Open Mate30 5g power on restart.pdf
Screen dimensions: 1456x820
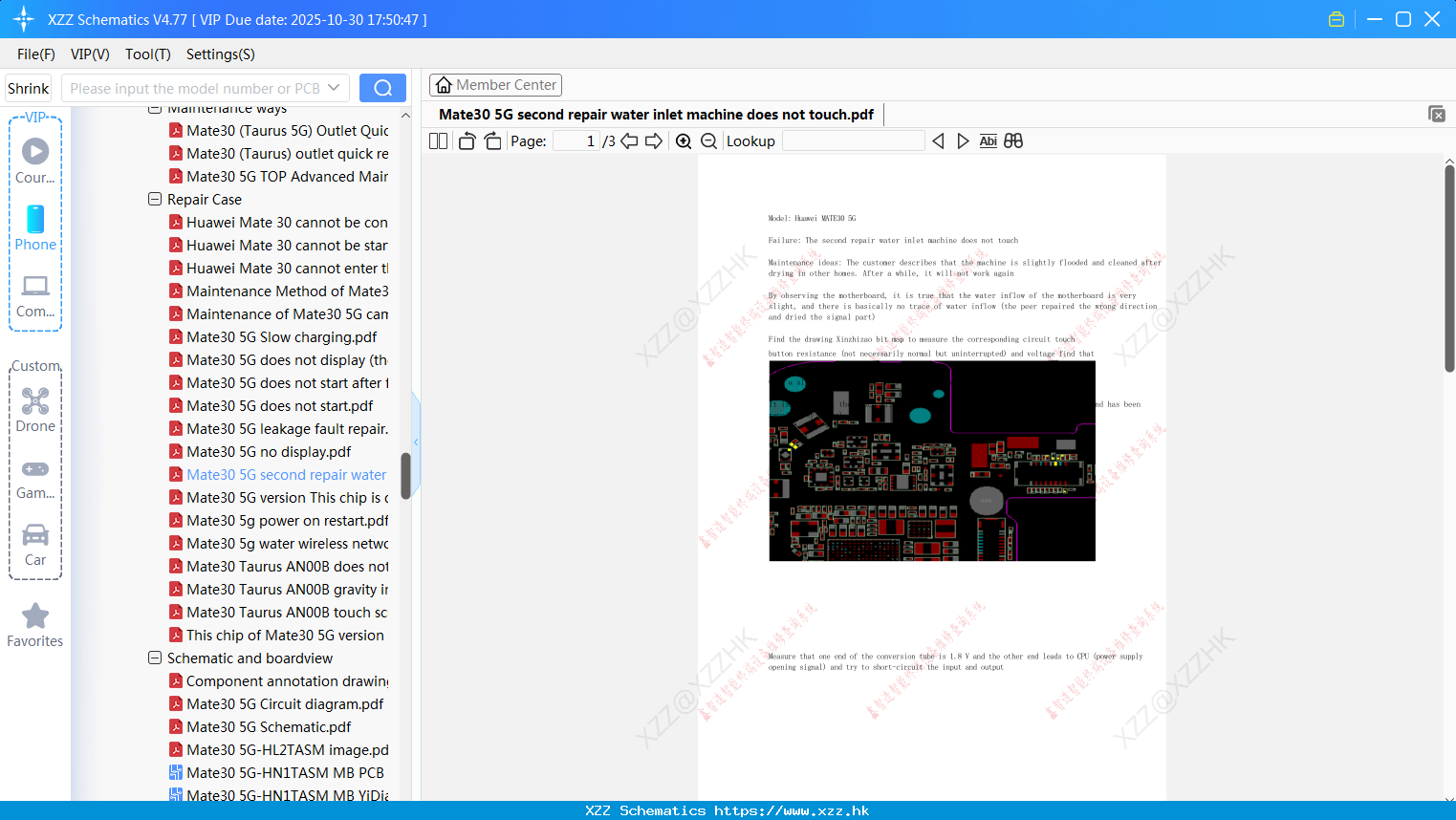tap(279, 521)
